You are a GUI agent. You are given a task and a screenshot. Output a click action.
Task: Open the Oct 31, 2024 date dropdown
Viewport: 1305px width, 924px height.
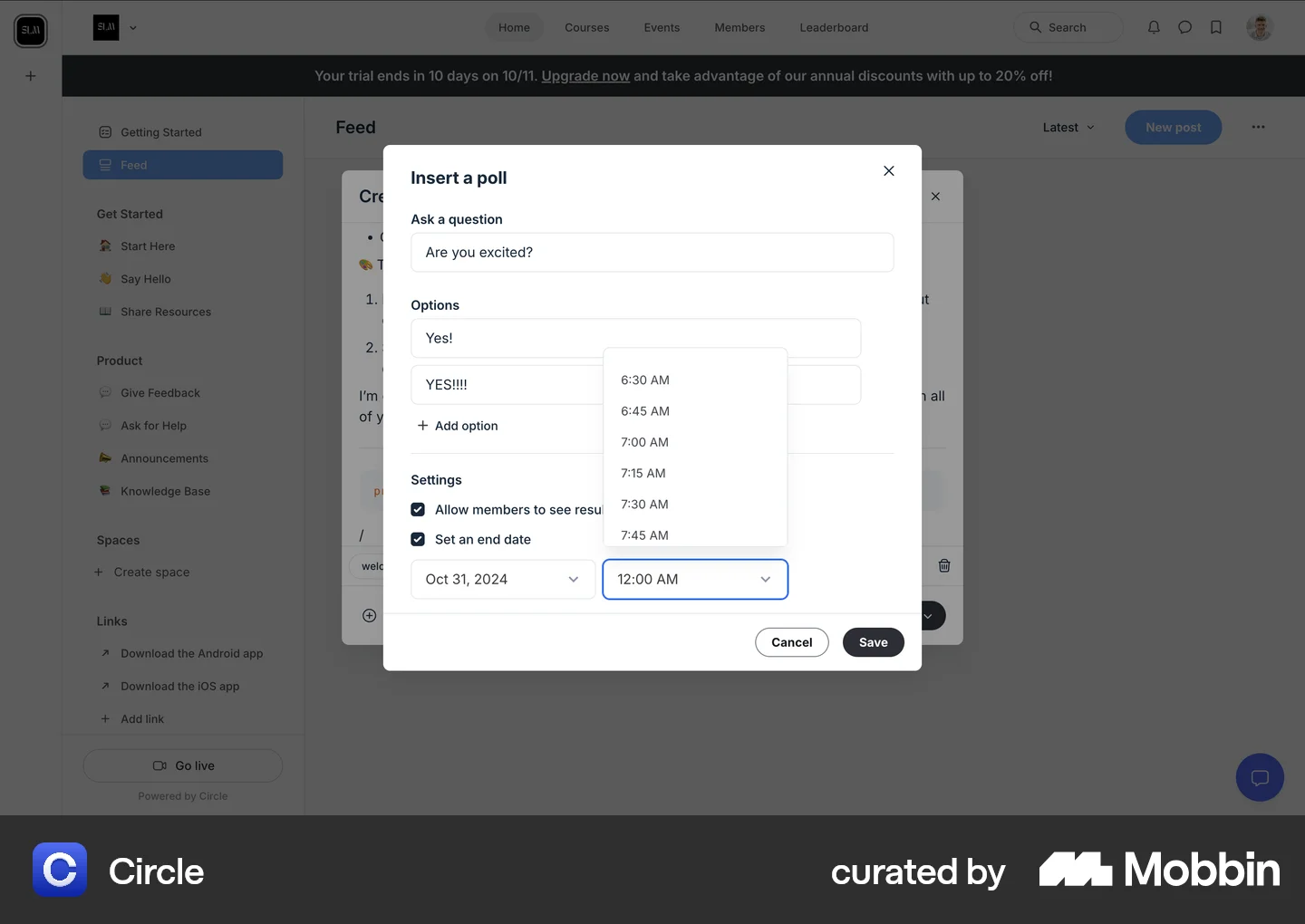[503, 579]
